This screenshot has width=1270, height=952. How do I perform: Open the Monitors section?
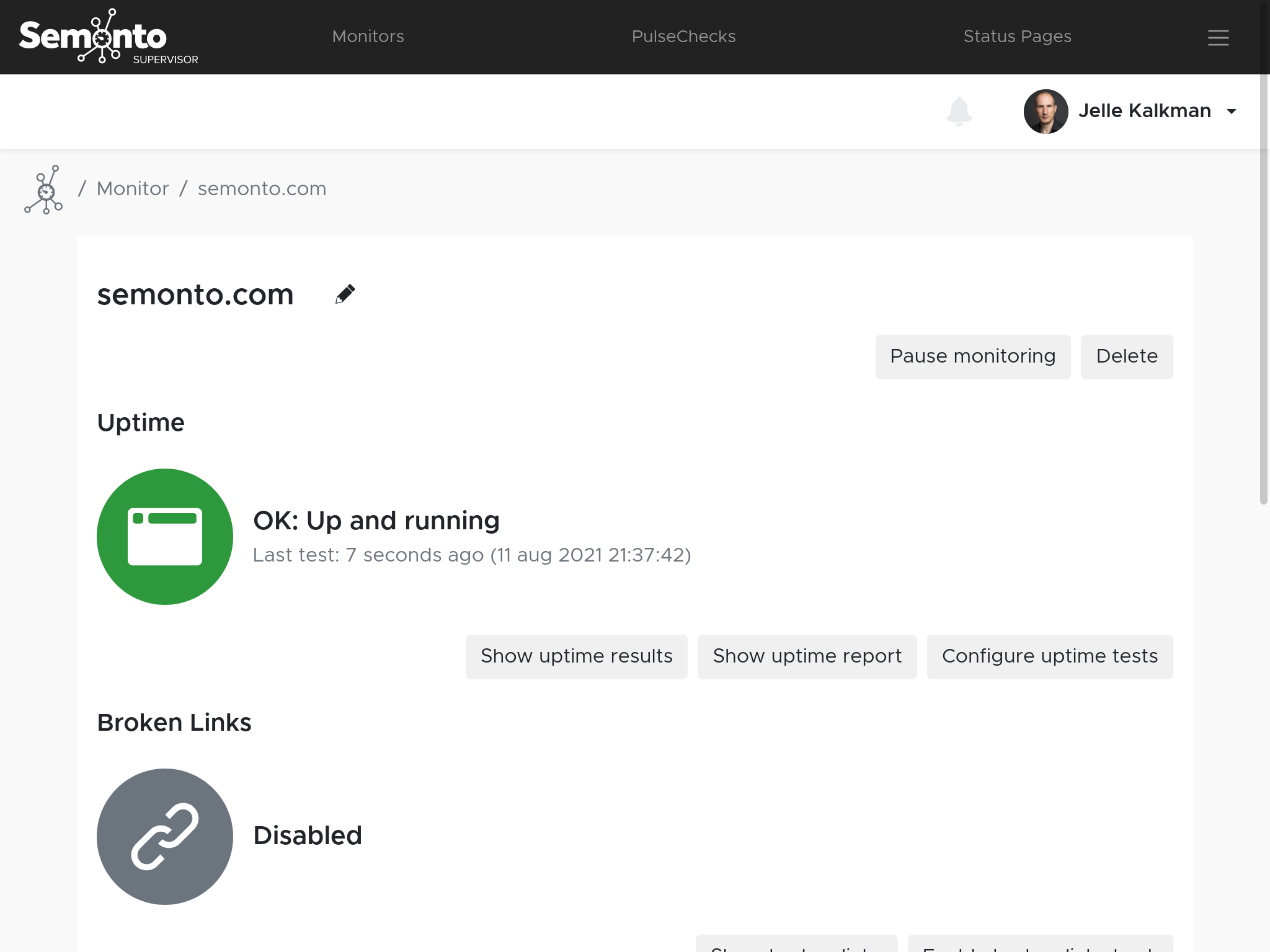(368, 36)
